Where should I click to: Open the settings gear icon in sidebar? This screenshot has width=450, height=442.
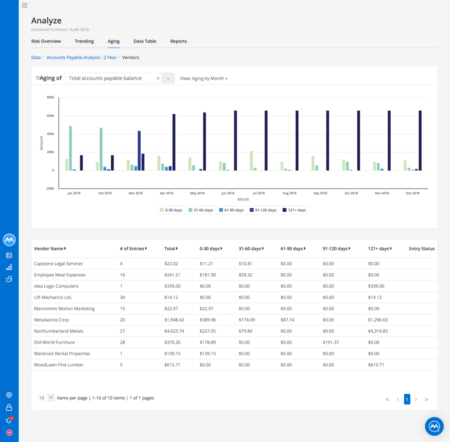pos(9,395)
